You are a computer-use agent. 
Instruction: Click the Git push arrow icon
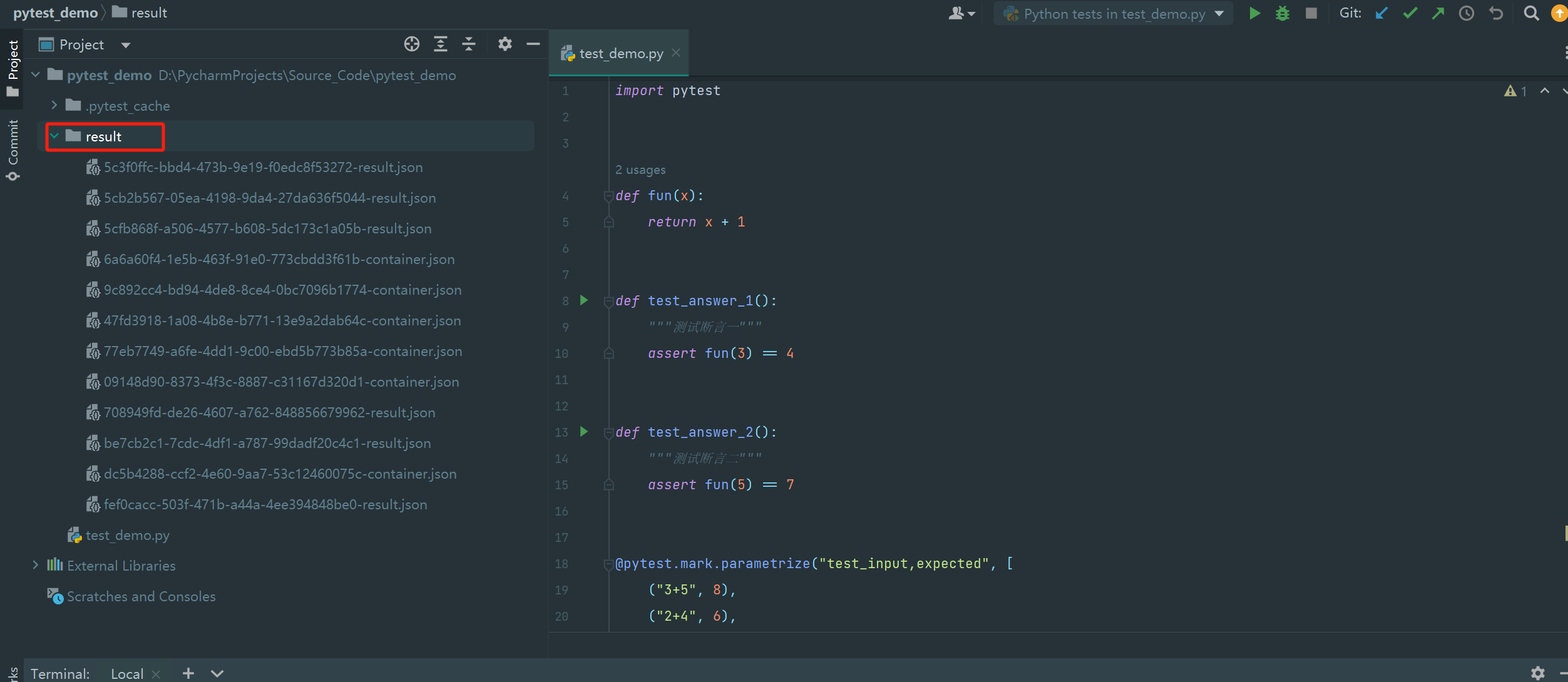point(1438,13)
